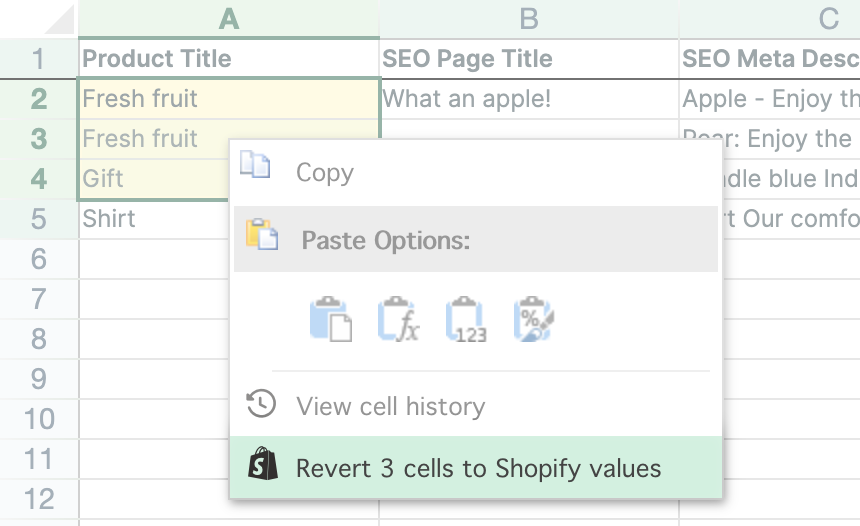Click the 'SEO Meta Desc' header cell

[770, 59]
